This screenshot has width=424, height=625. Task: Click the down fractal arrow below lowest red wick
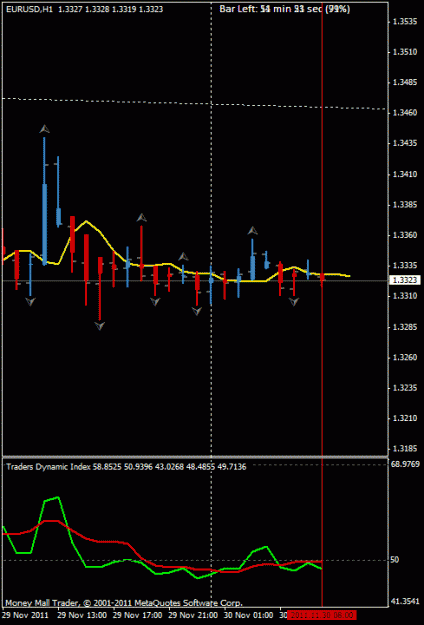tap(100, 326)
